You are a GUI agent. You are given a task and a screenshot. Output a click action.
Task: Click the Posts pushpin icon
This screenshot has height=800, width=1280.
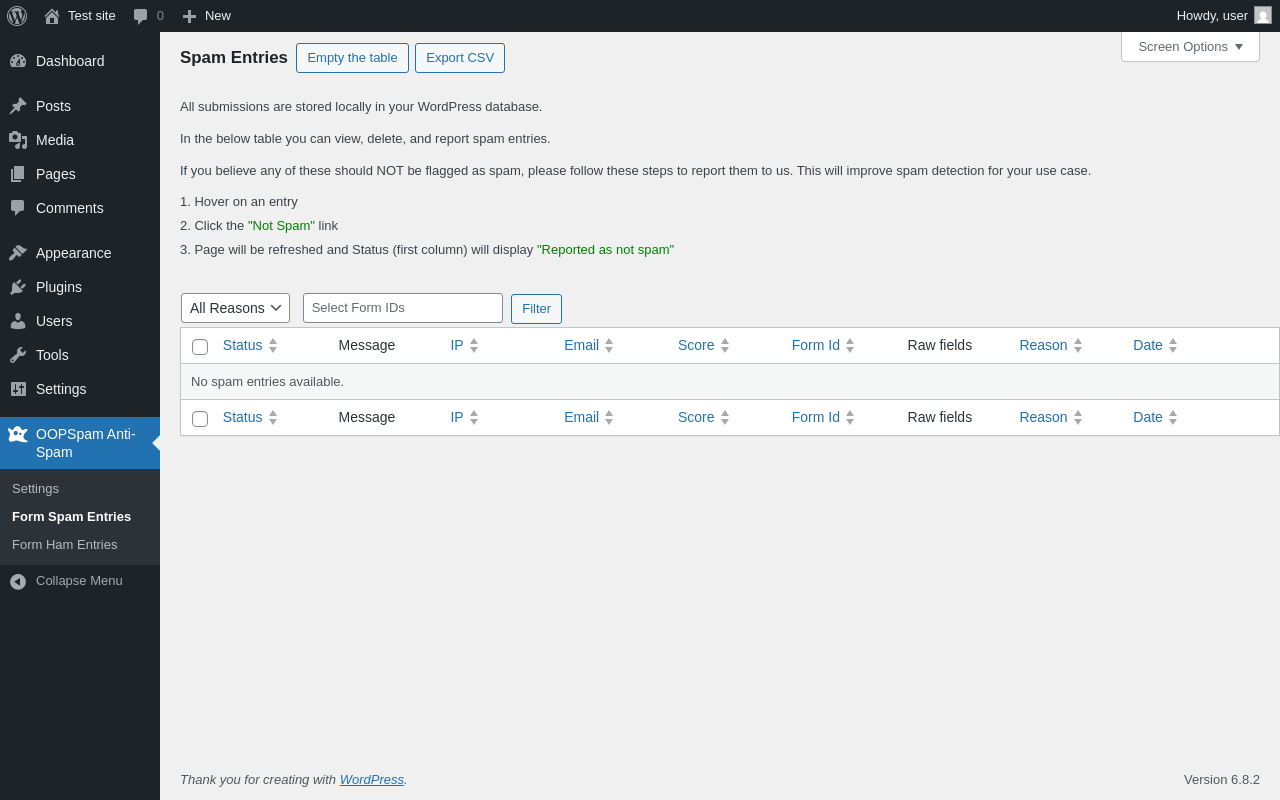[18, 106]
